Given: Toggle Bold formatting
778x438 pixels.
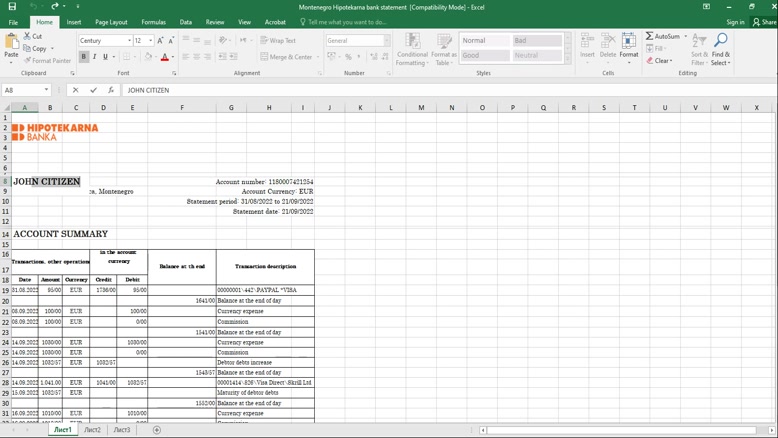Looking at the screenshot, I should coord(84,57).
